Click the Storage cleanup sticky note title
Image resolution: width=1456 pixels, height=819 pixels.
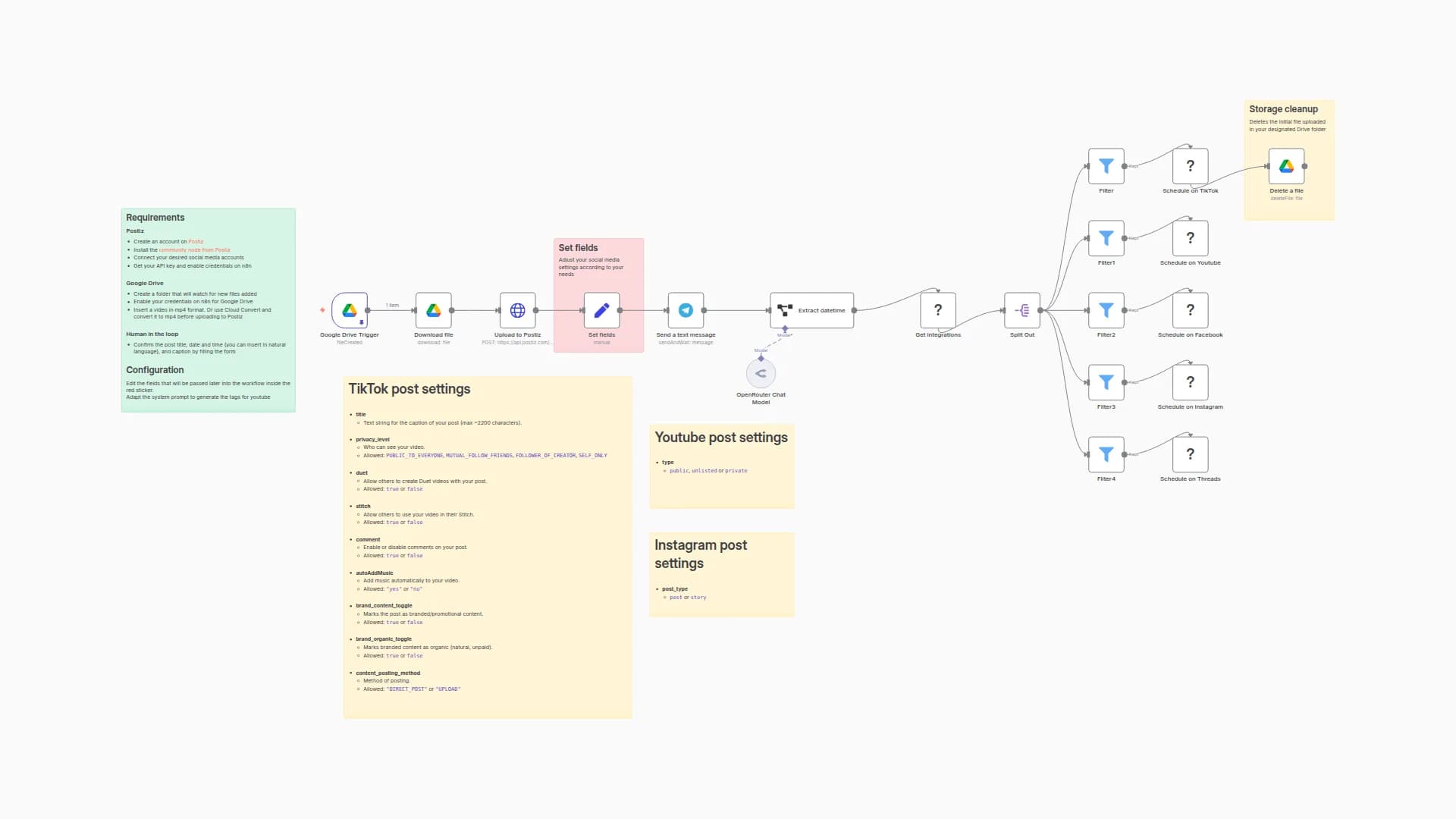click(1283, 109)
